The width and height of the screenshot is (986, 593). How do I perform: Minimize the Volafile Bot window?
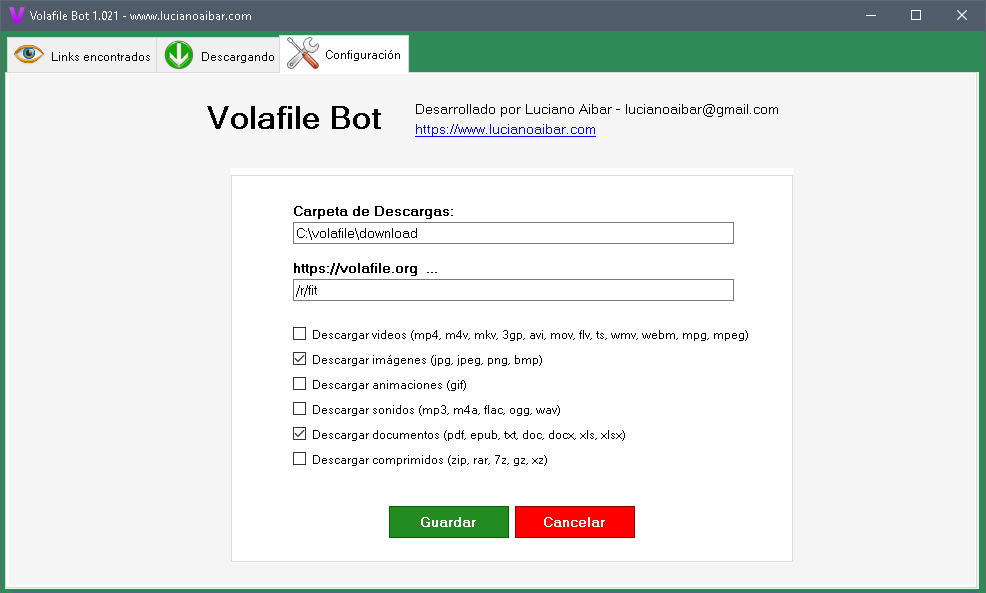point(871,15)
